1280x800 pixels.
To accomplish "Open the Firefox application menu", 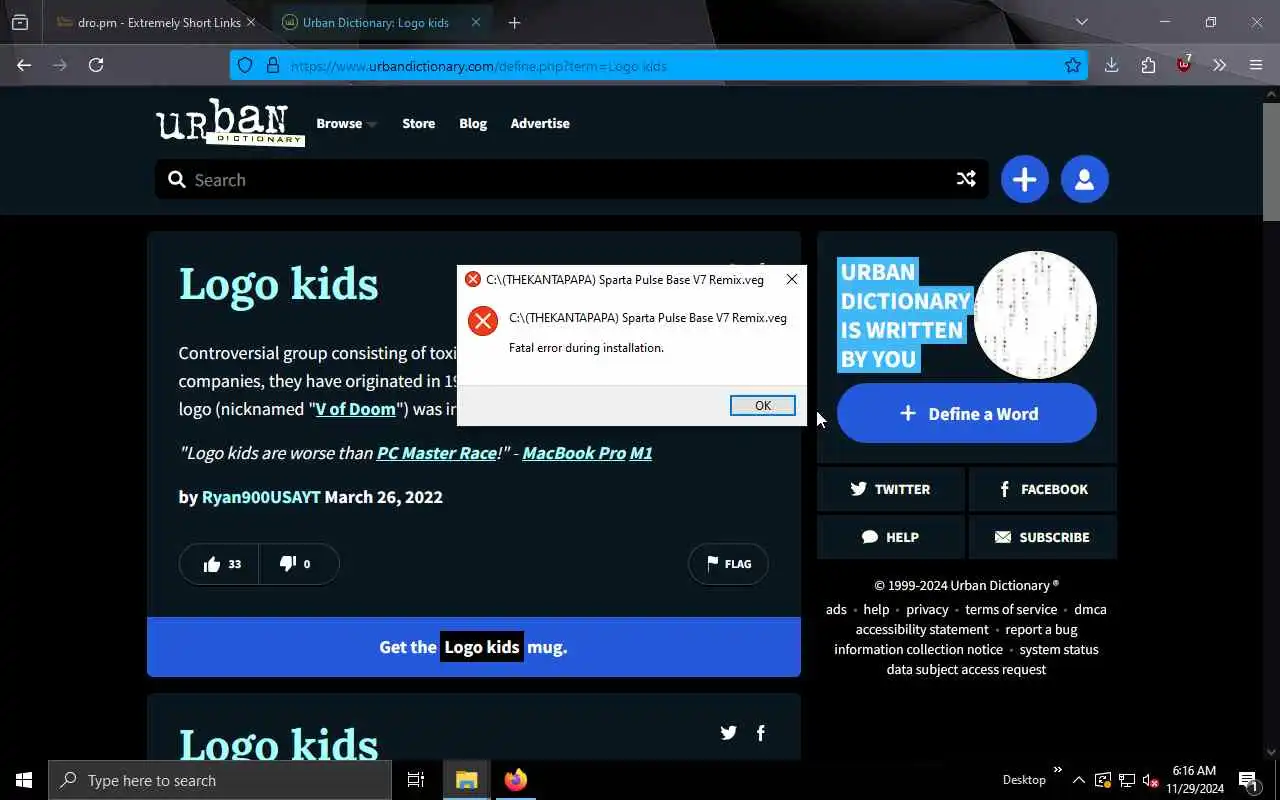I will (x=1256, y=65).
